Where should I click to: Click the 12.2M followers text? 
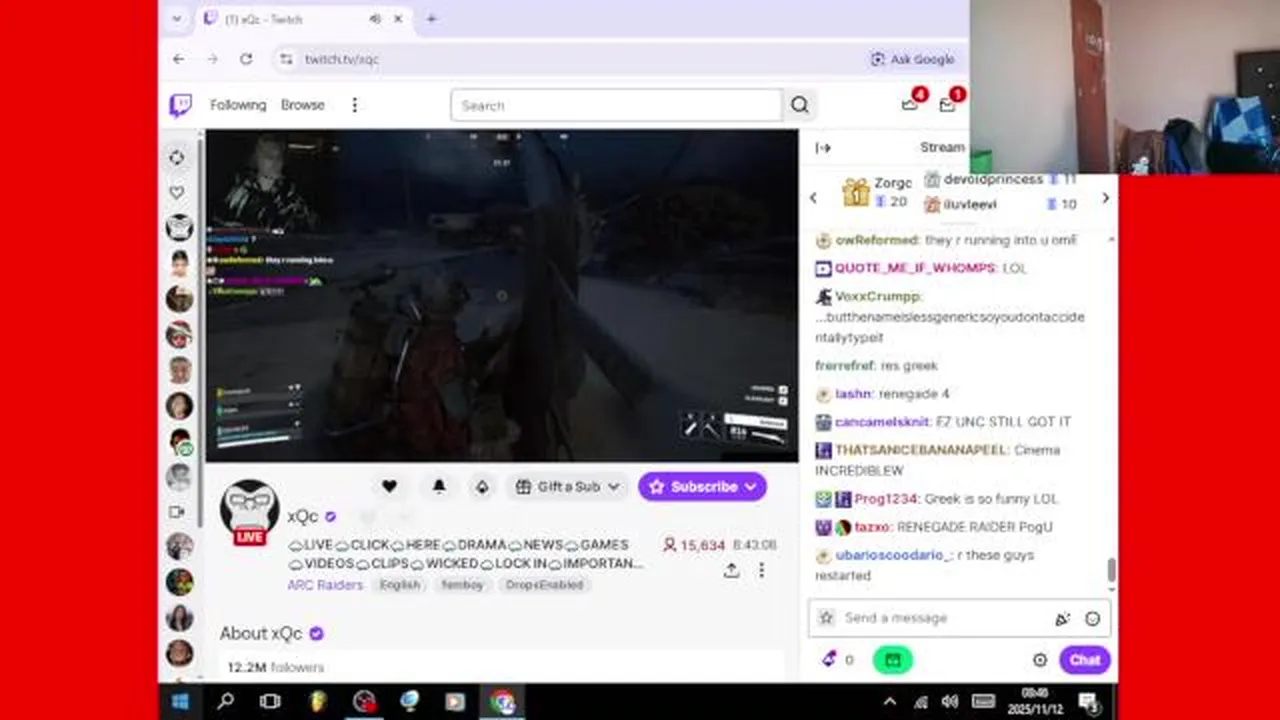point(275,667)
